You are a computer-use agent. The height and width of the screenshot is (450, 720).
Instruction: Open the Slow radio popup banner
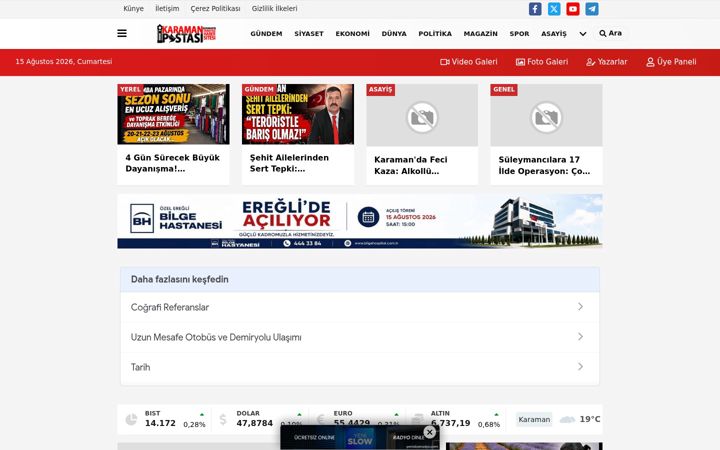click(360, 438)
